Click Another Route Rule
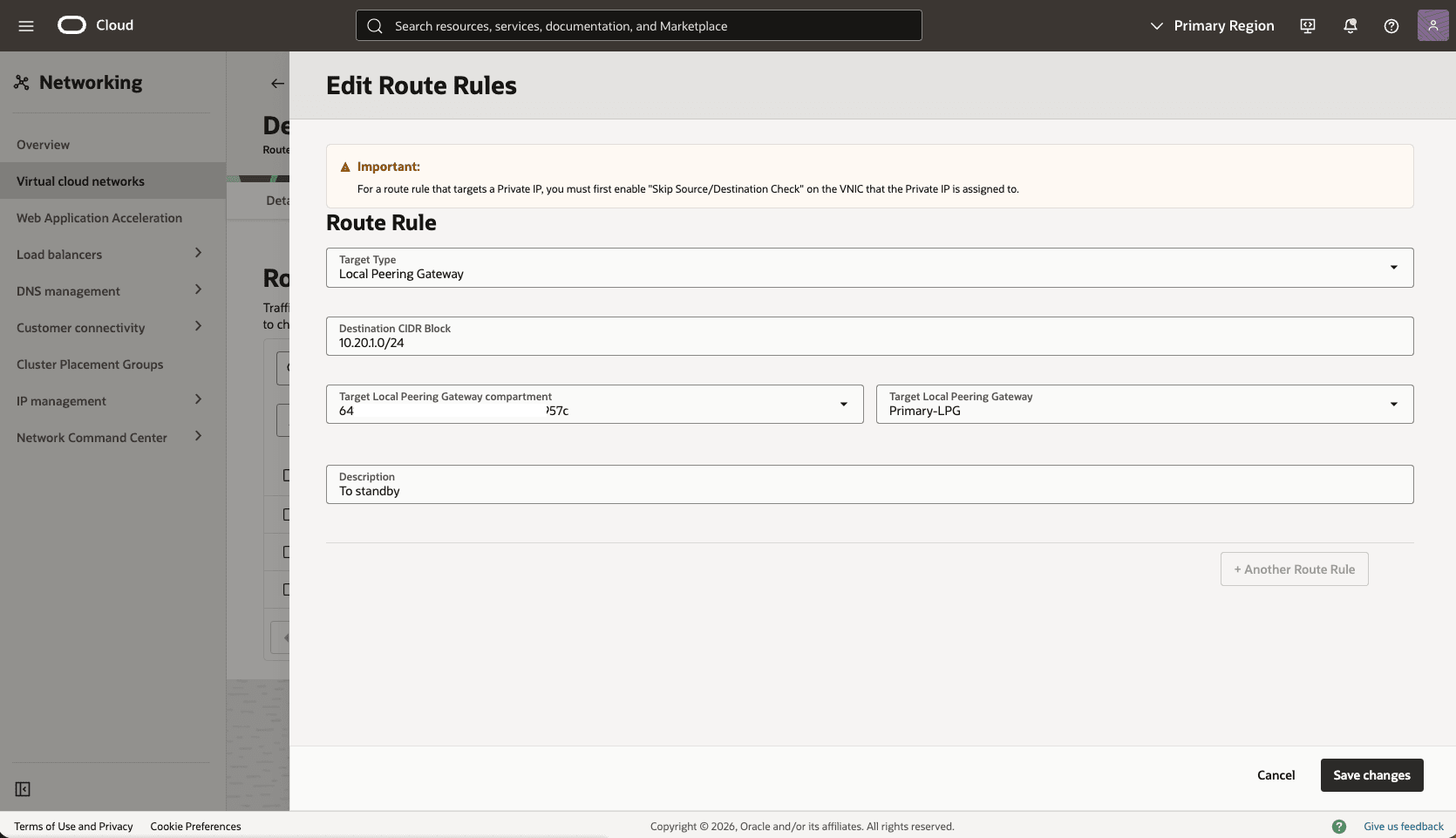The height and width of the screenshot is (838, 1456). [1294, 569]
